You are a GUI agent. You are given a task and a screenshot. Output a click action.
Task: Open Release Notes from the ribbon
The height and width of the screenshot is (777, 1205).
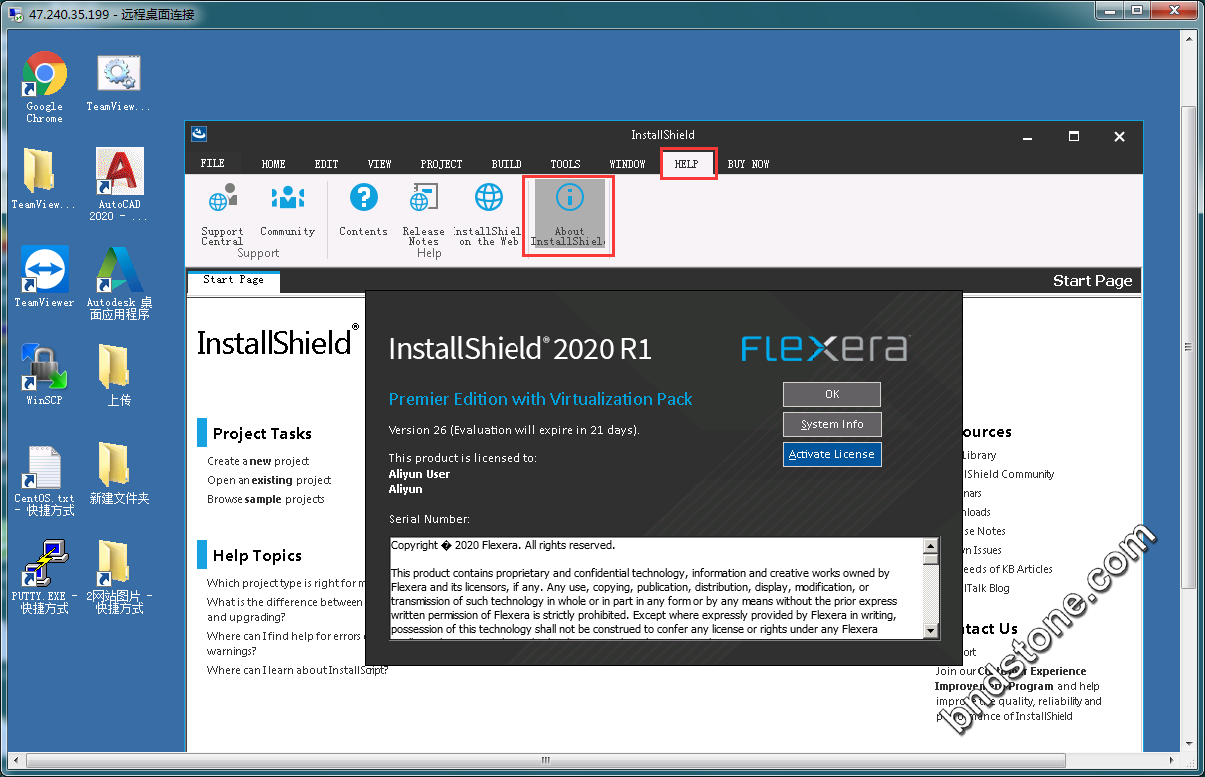[x=423, y=212]
